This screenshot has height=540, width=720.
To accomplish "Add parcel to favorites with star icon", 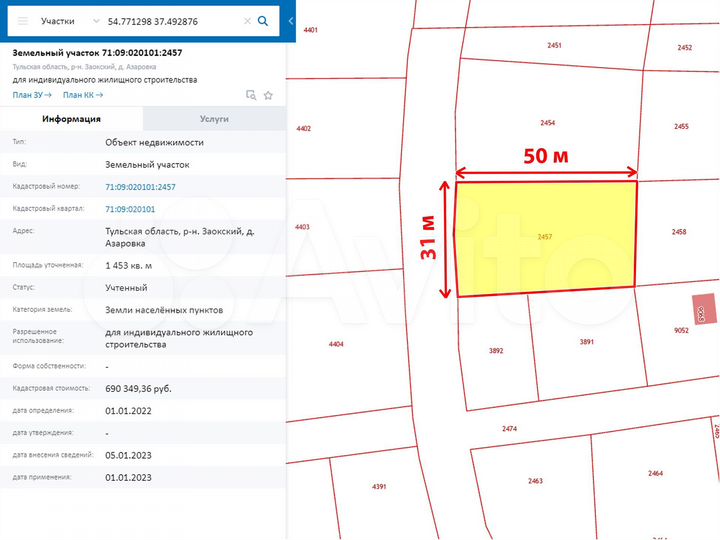I will tap(268, 95).
